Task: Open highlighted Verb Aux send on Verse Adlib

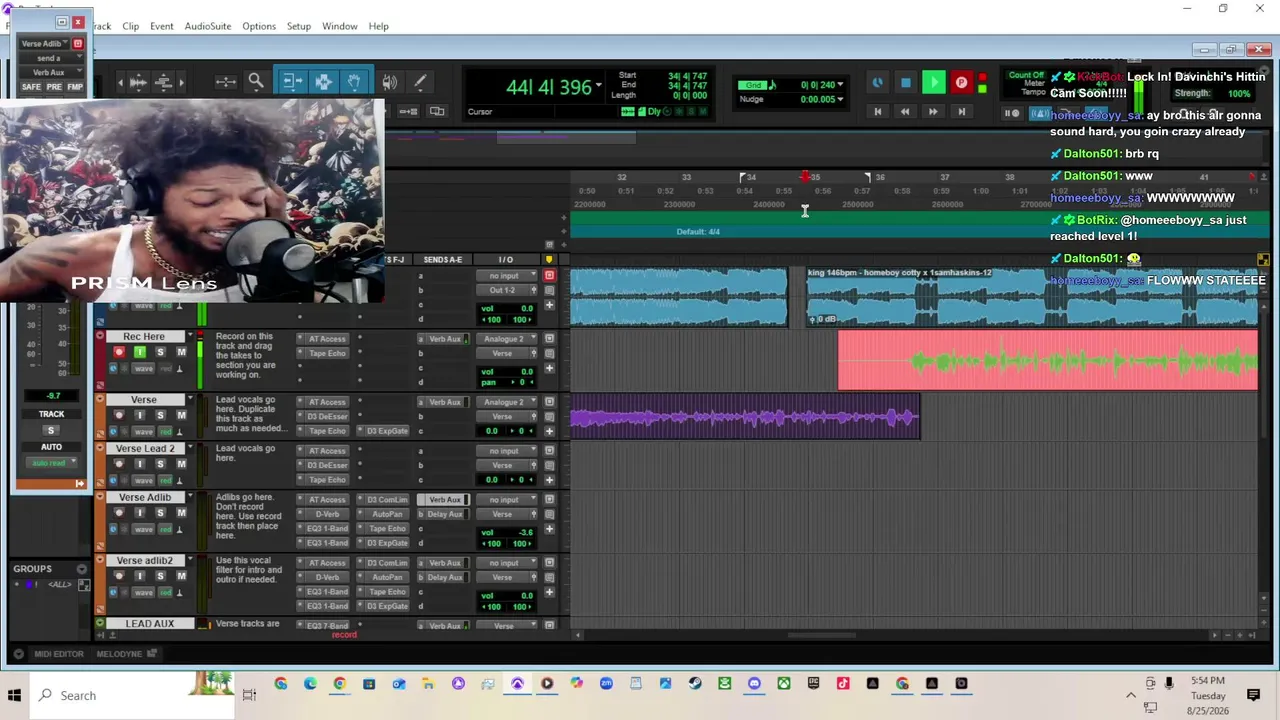Action: point(445,500)
